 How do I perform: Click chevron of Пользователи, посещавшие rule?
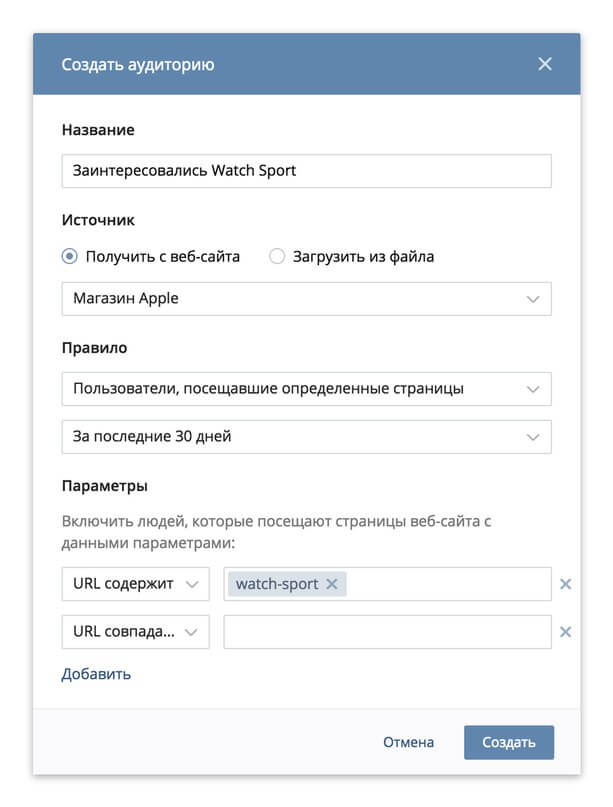coord(533,389)
